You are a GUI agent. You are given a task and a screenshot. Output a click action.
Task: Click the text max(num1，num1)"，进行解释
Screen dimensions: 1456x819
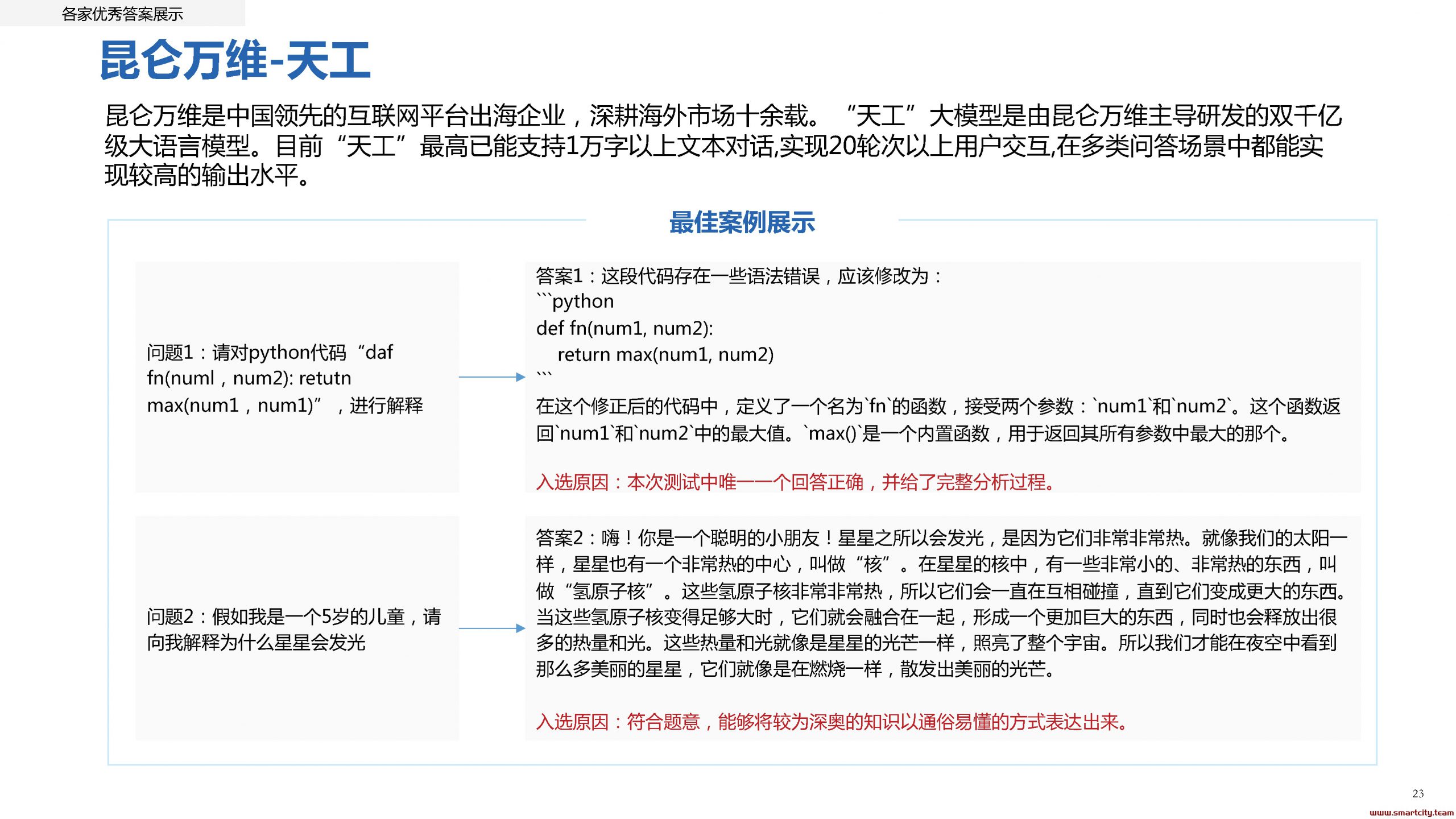(x=285, y=405)
